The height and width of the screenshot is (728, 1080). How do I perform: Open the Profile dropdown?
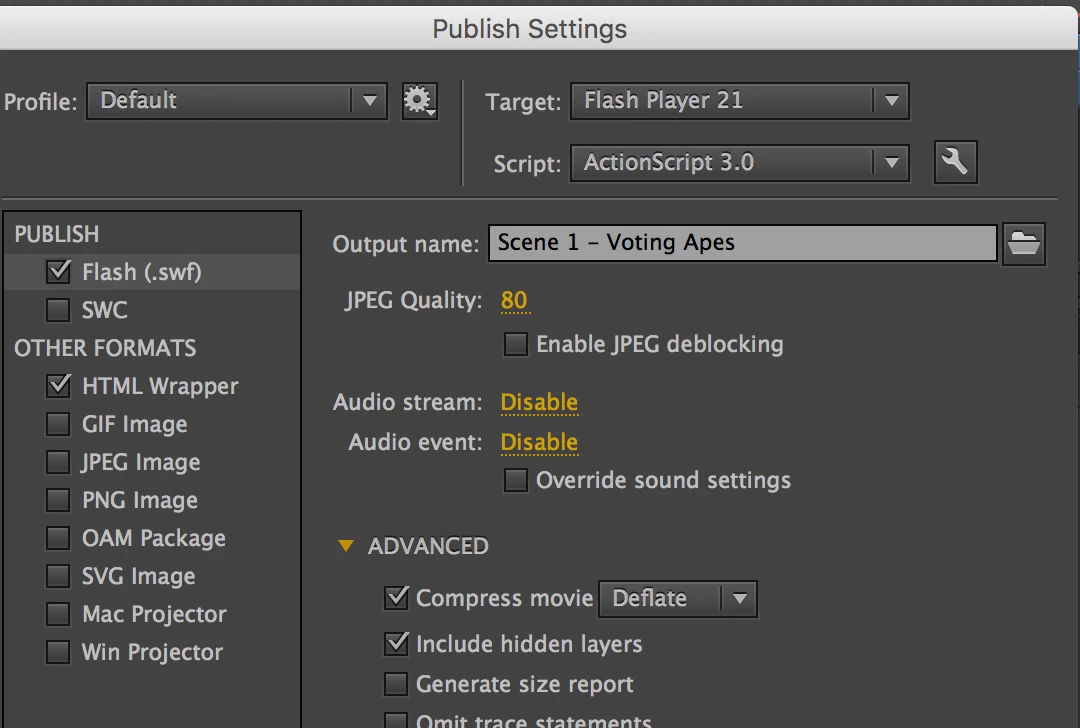pyautogui.click(x=236, y=101)
